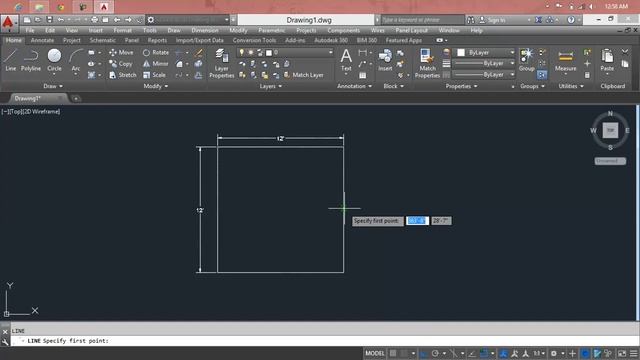640x360 pixels.
Task: Switch to the Annotate ribbon tab
Action: pyautogui.click(x=42, y=40)
